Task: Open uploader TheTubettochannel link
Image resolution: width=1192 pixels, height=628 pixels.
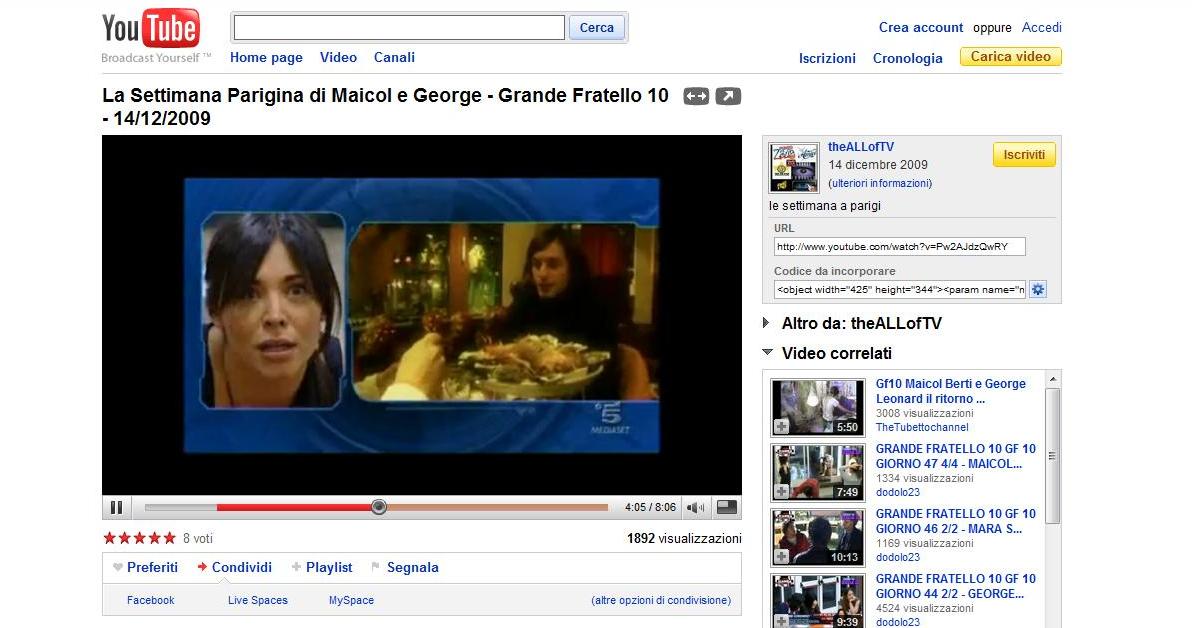Action: (922, 428)
